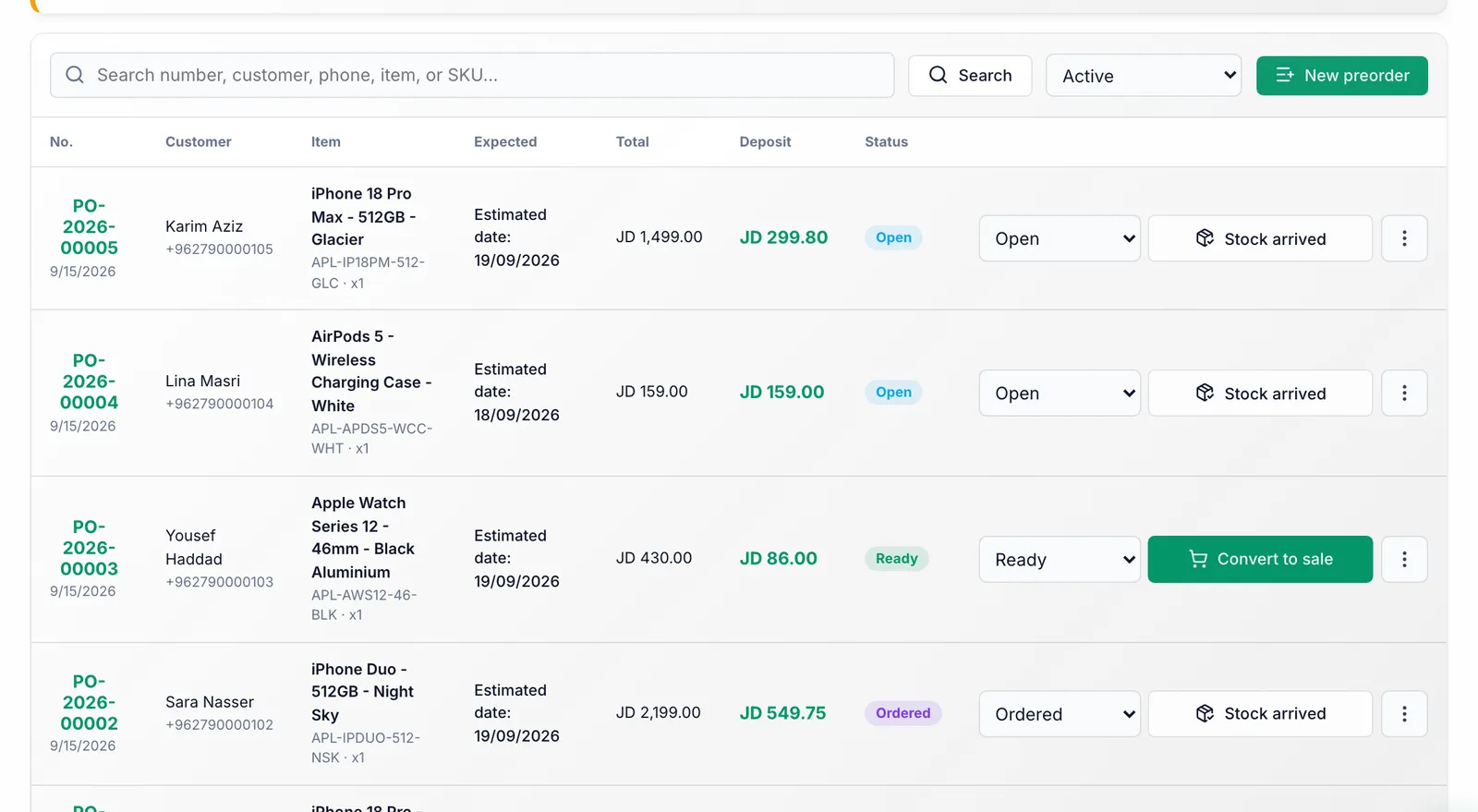The width and height of the screenshot is (1478, 812).
Task: Open the Ready status dropdown
Action: click(1060, 559)
